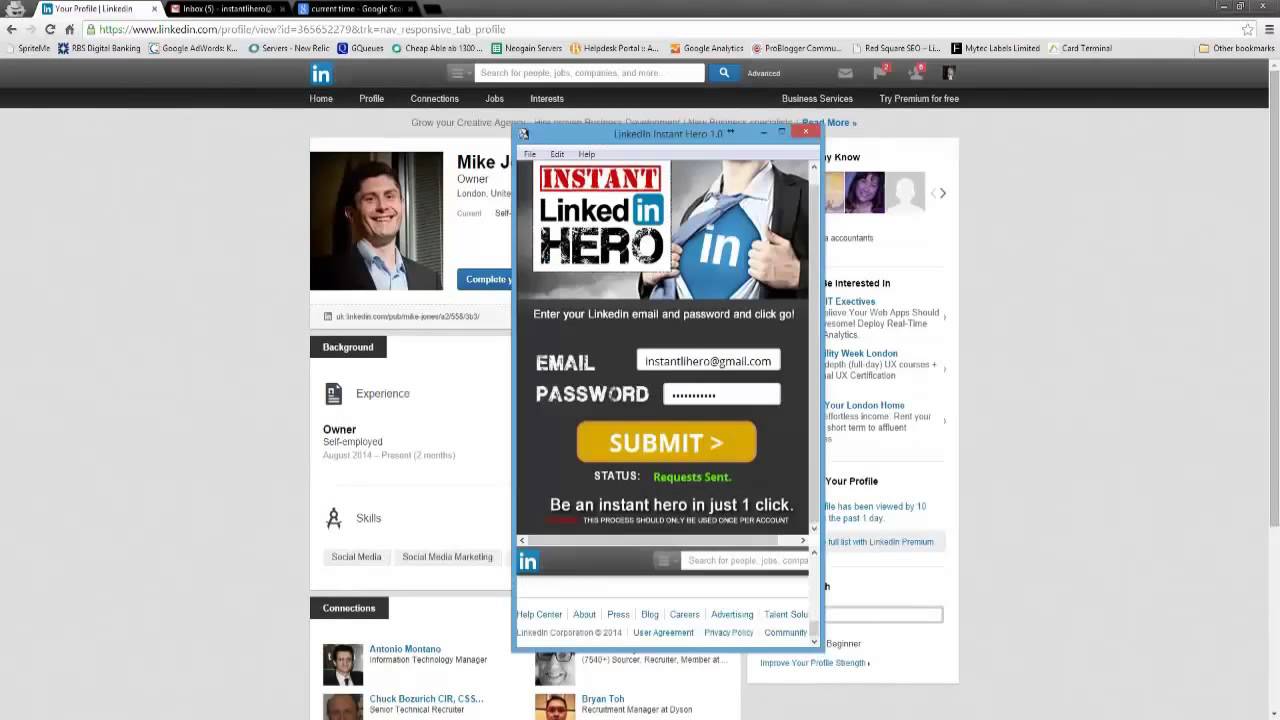Click the Social Media skill tag
Screen dimensions: 1280x720
point(356,557)
